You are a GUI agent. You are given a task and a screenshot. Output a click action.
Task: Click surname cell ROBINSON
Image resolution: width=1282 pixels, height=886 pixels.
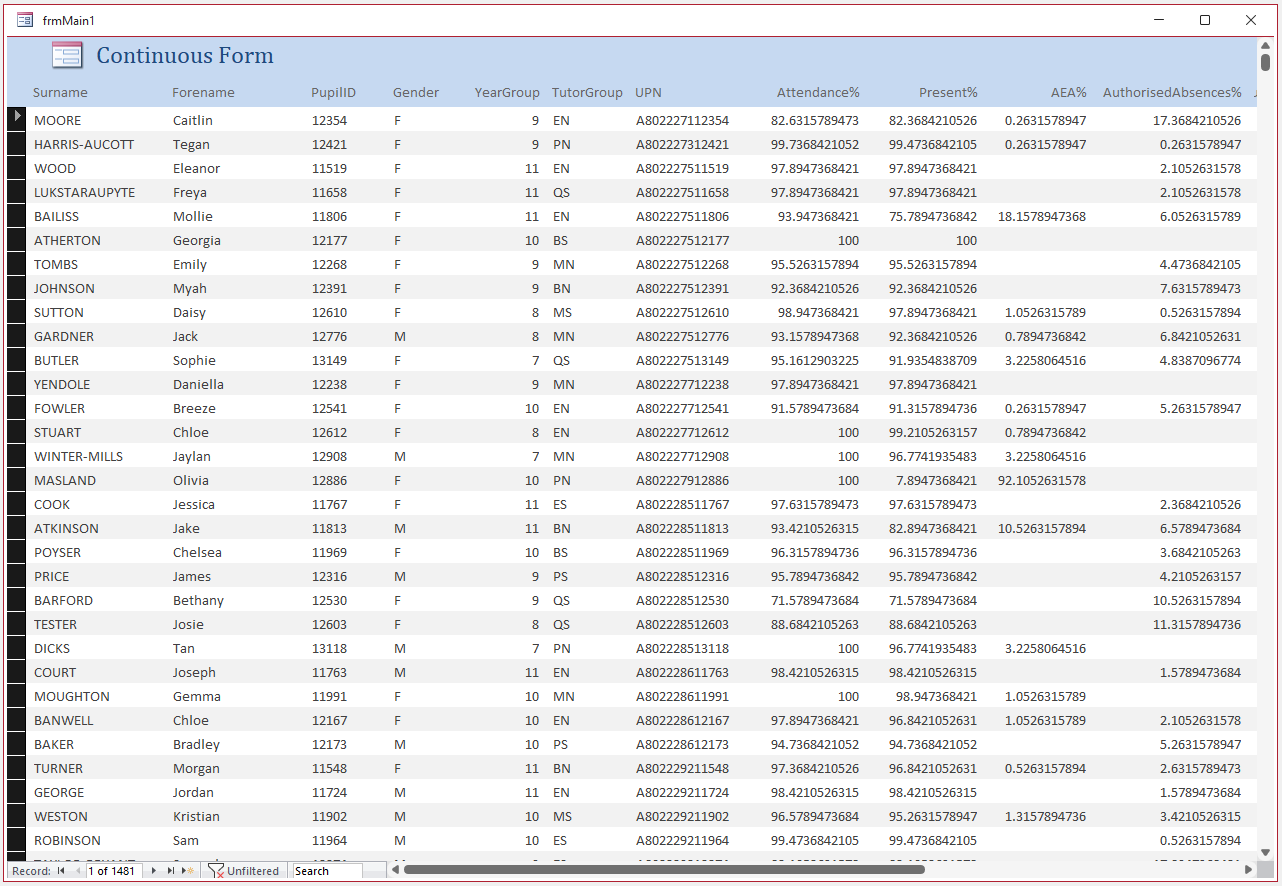tap(67, 840)
